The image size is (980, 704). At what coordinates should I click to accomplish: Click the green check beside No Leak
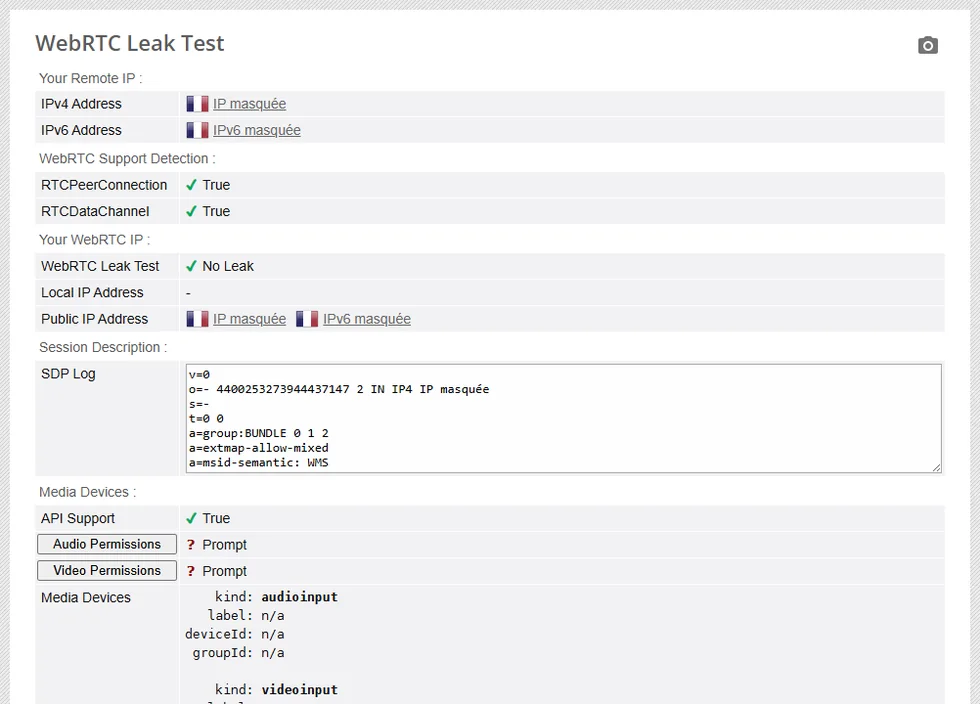click(x=191, y=266)
